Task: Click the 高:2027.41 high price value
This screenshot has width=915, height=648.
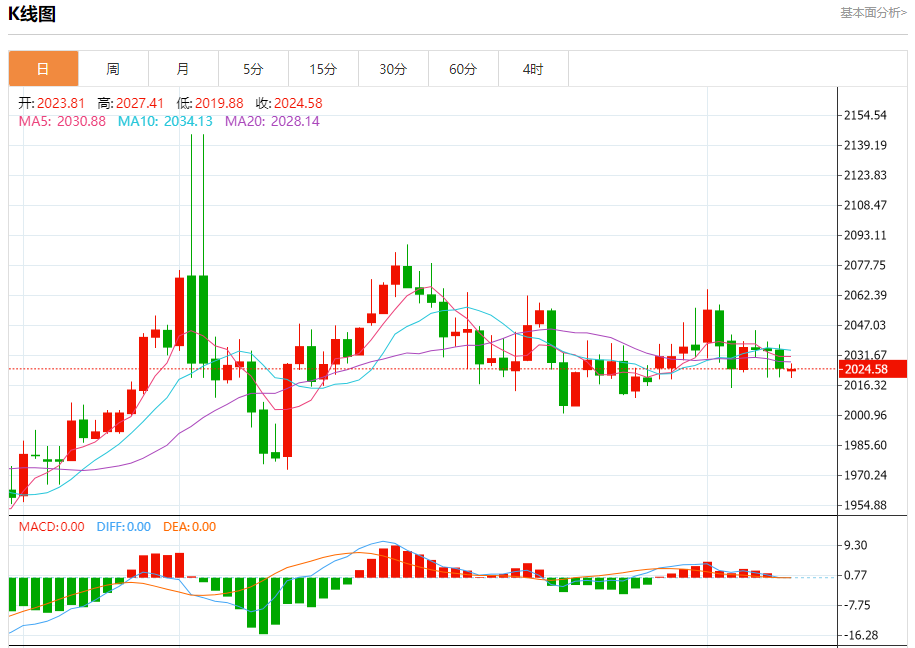Action: pos(131,103)
